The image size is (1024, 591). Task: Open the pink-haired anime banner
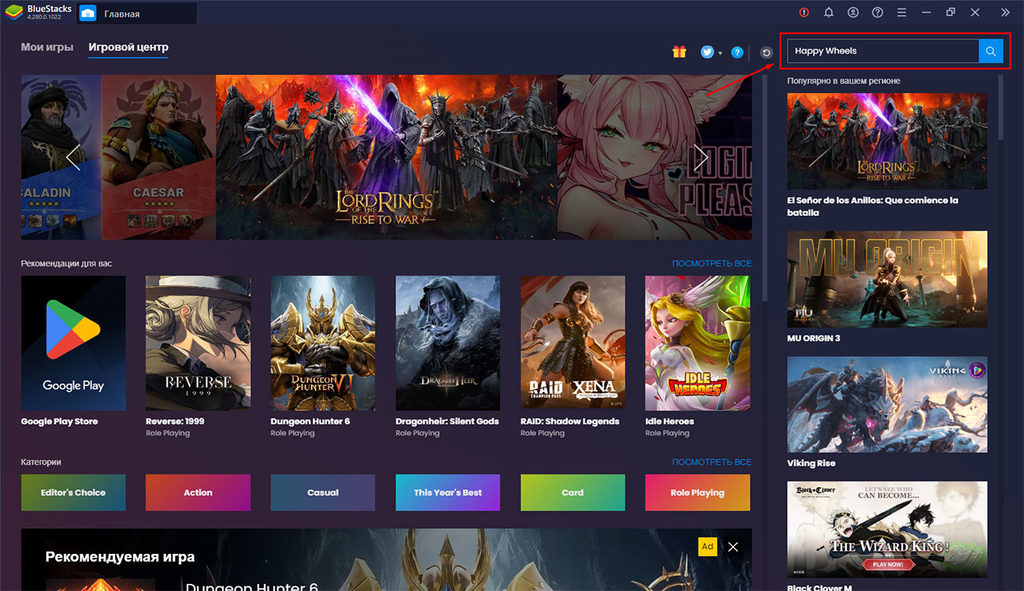(654, 157)
